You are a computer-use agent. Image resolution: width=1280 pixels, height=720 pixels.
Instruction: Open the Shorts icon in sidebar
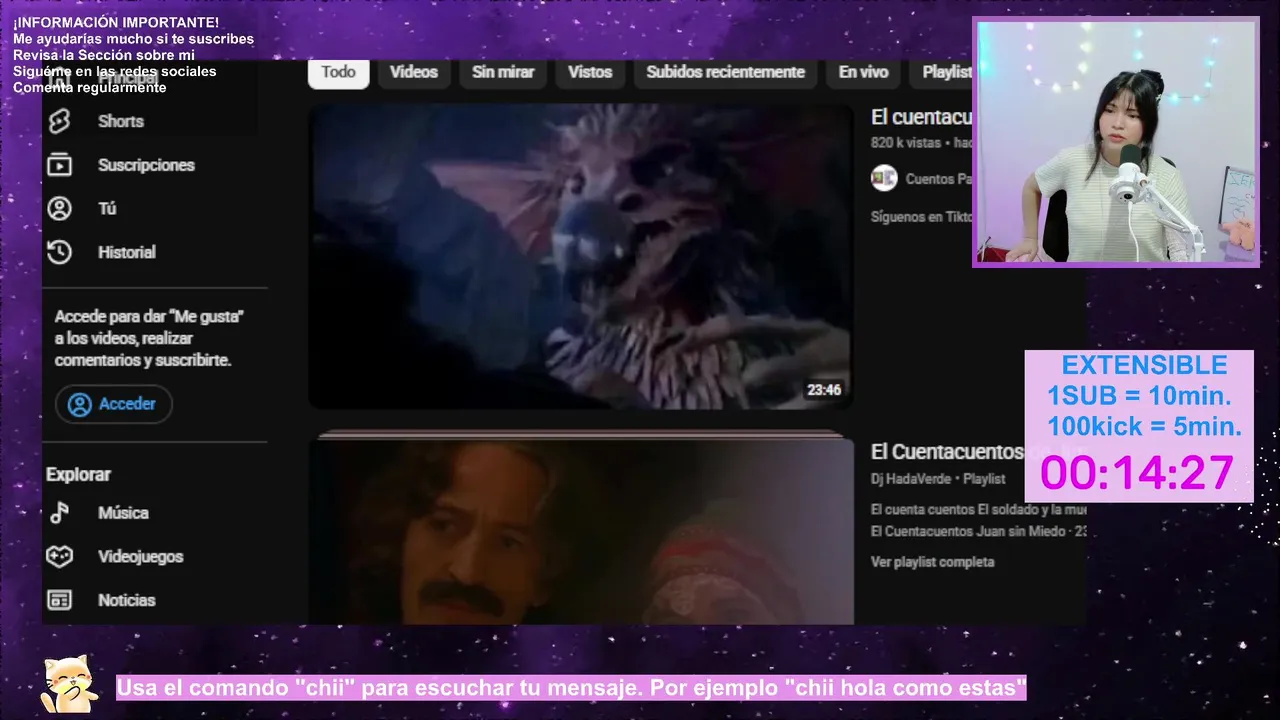click(x=60, y=121)
